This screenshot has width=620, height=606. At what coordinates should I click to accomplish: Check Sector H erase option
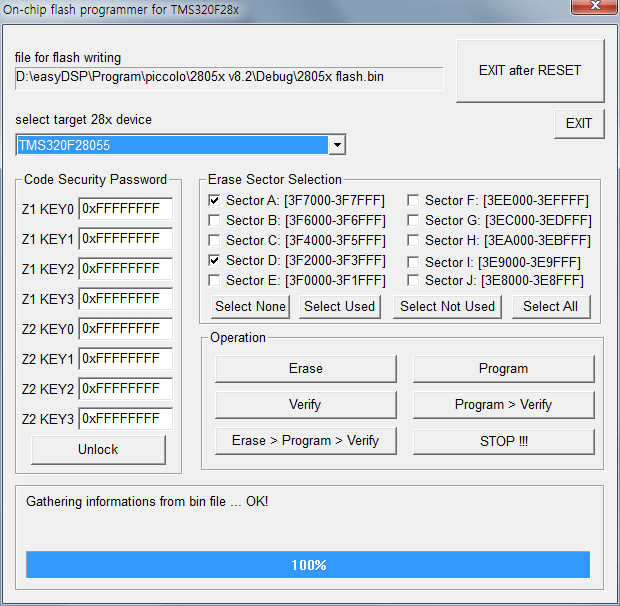413,240
